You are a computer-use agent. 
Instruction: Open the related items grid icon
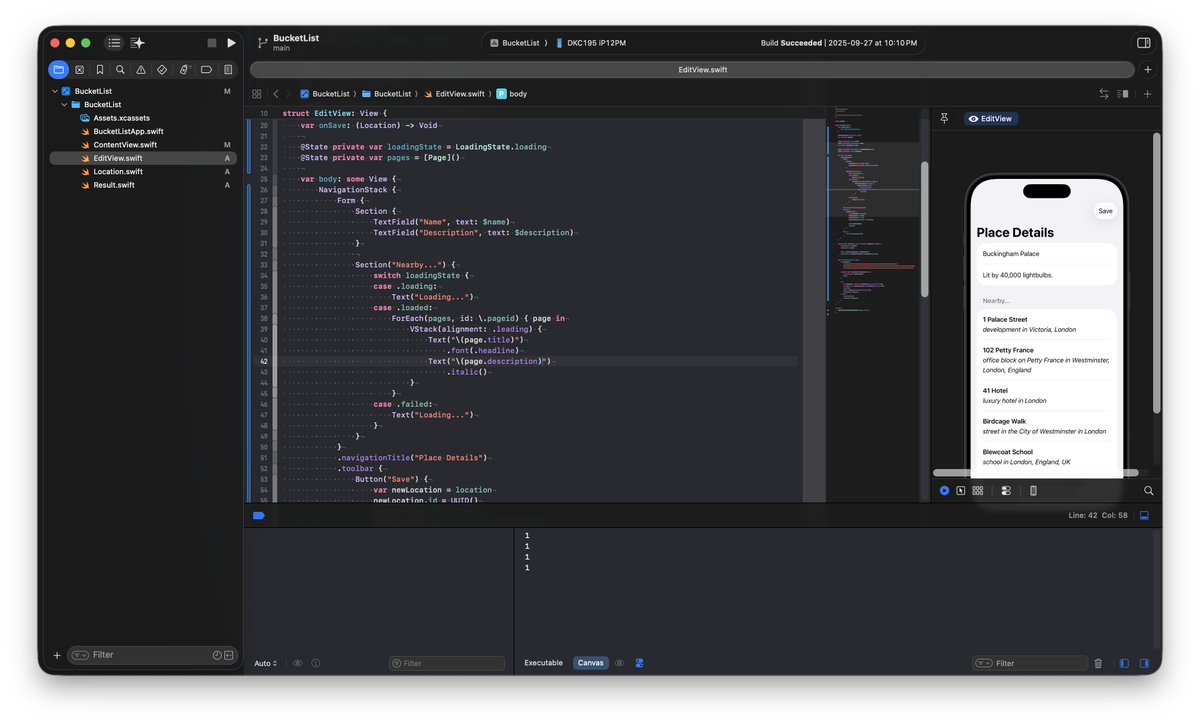point(258,94)
